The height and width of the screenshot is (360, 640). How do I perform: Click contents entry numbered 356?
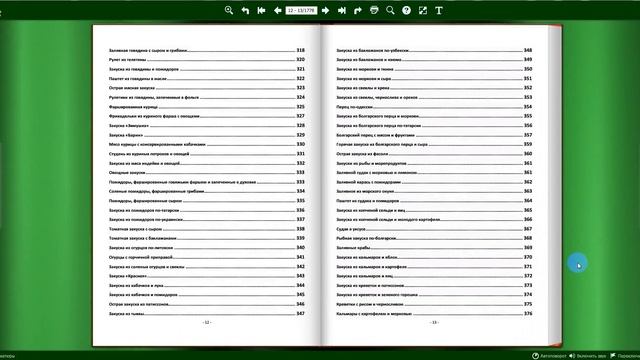[x=434, y=125]
